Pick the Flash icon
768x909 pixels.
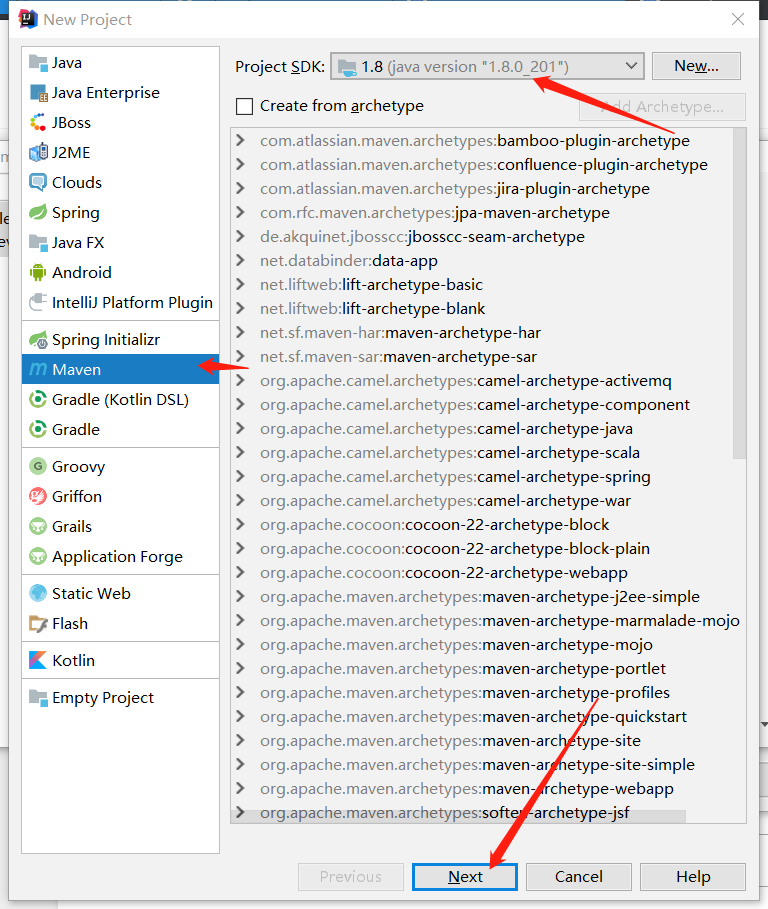click(x=38, y=623)
